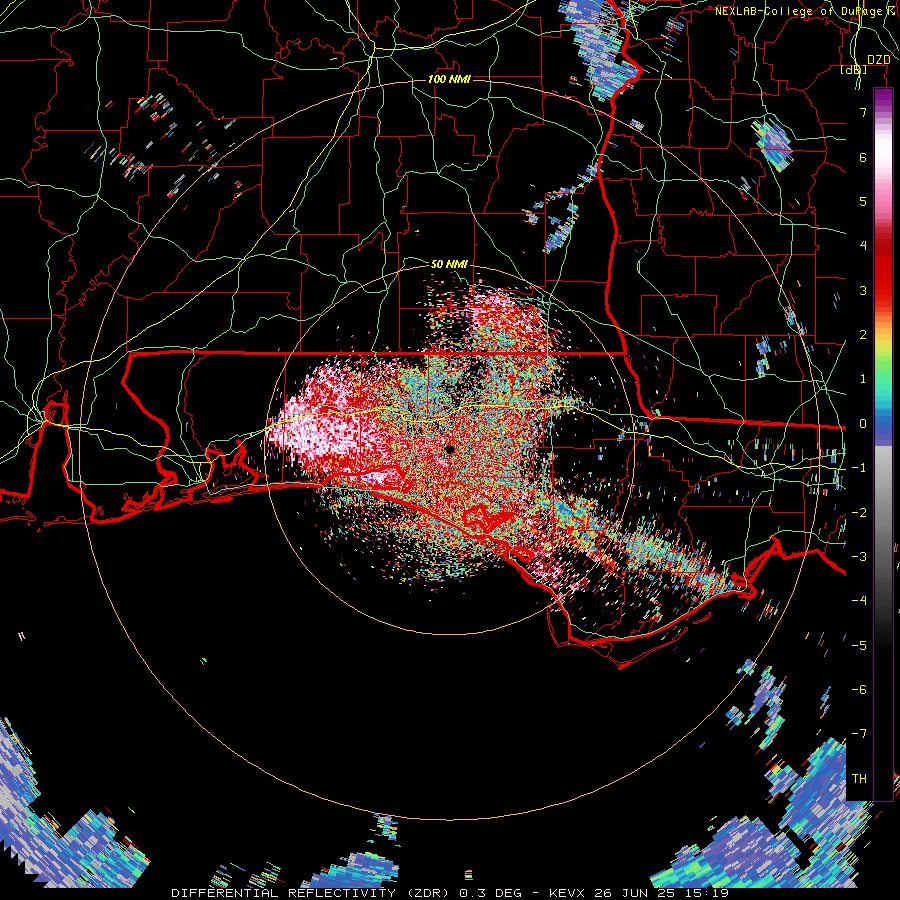
Task: Click the "-2" value on color scale
Action: coord(859,513)
